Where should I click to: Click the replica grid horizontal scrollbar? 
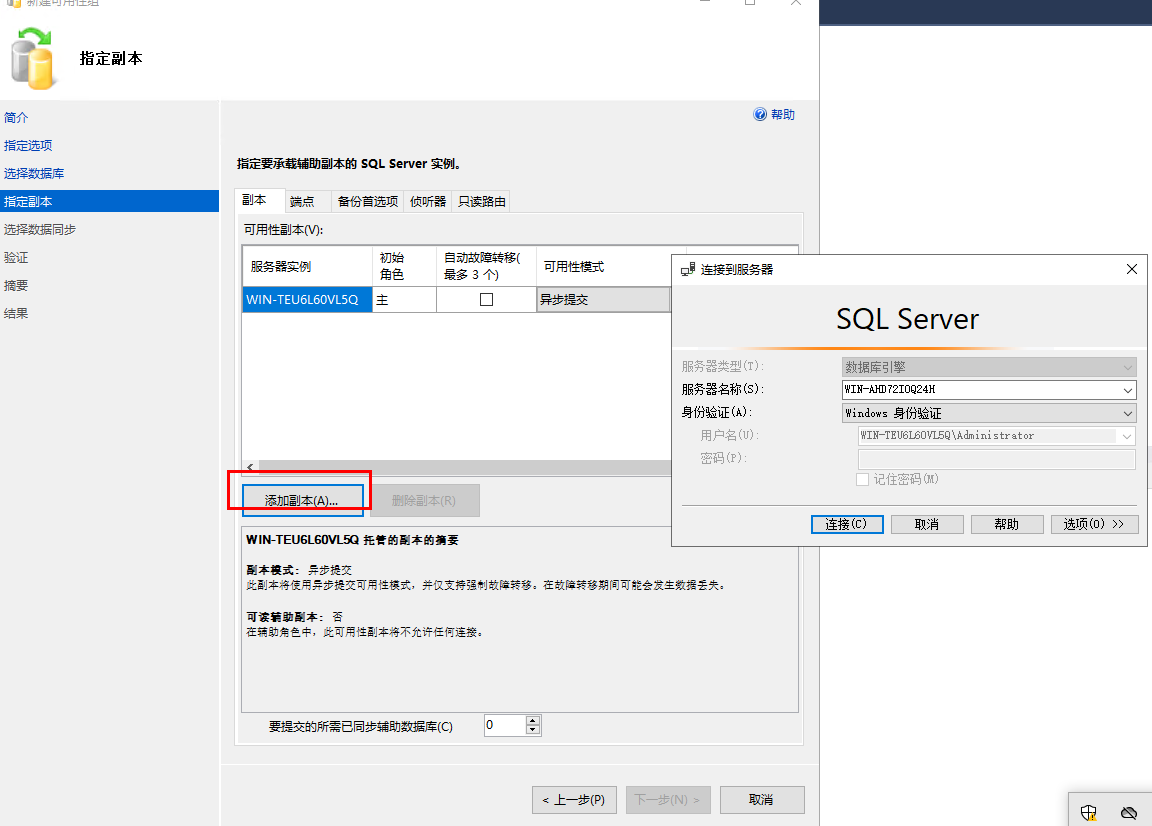tap(464, 467)
